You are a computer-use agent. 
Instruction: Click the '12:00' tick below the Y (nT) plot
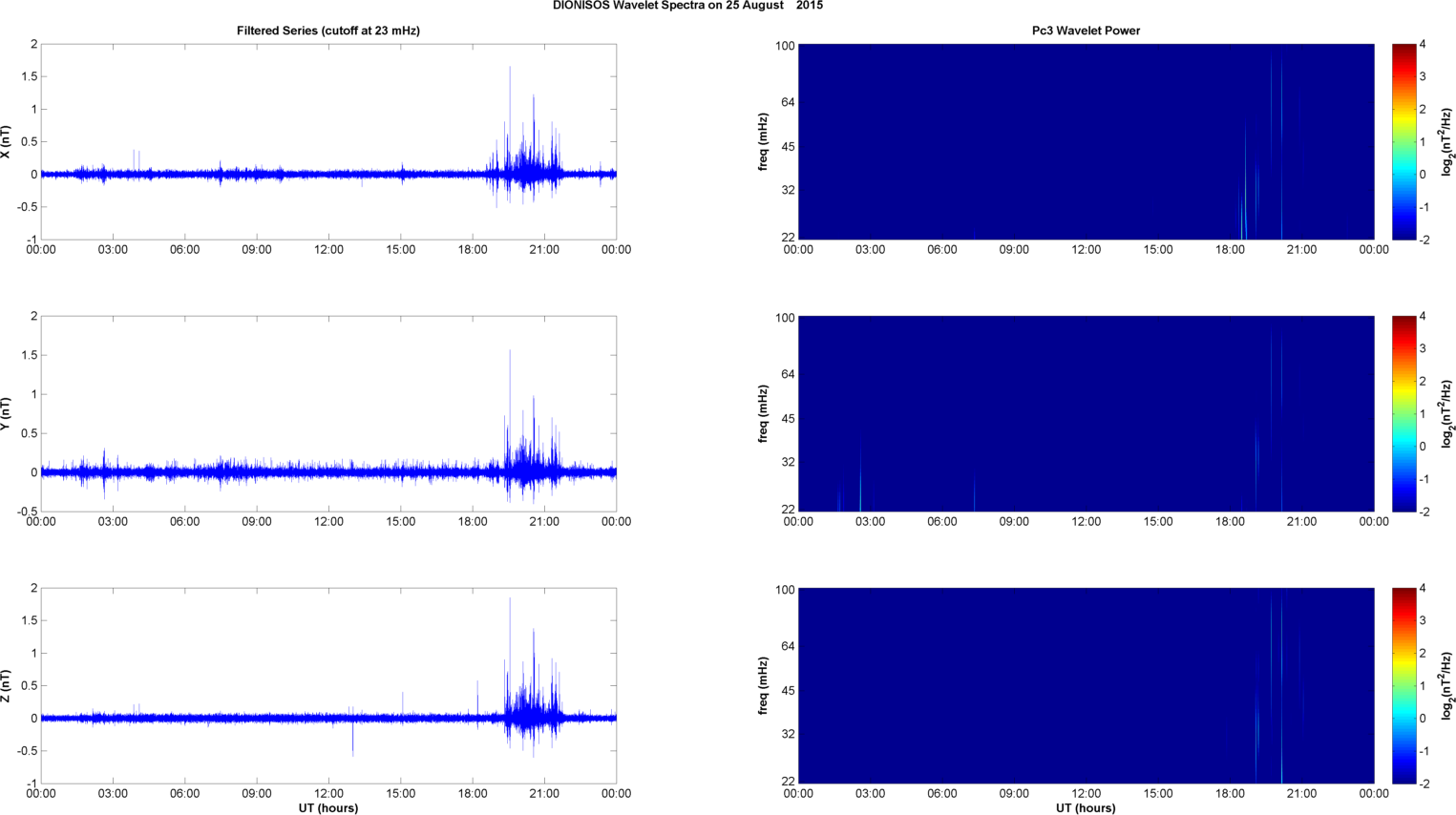[x=328, y=522]
